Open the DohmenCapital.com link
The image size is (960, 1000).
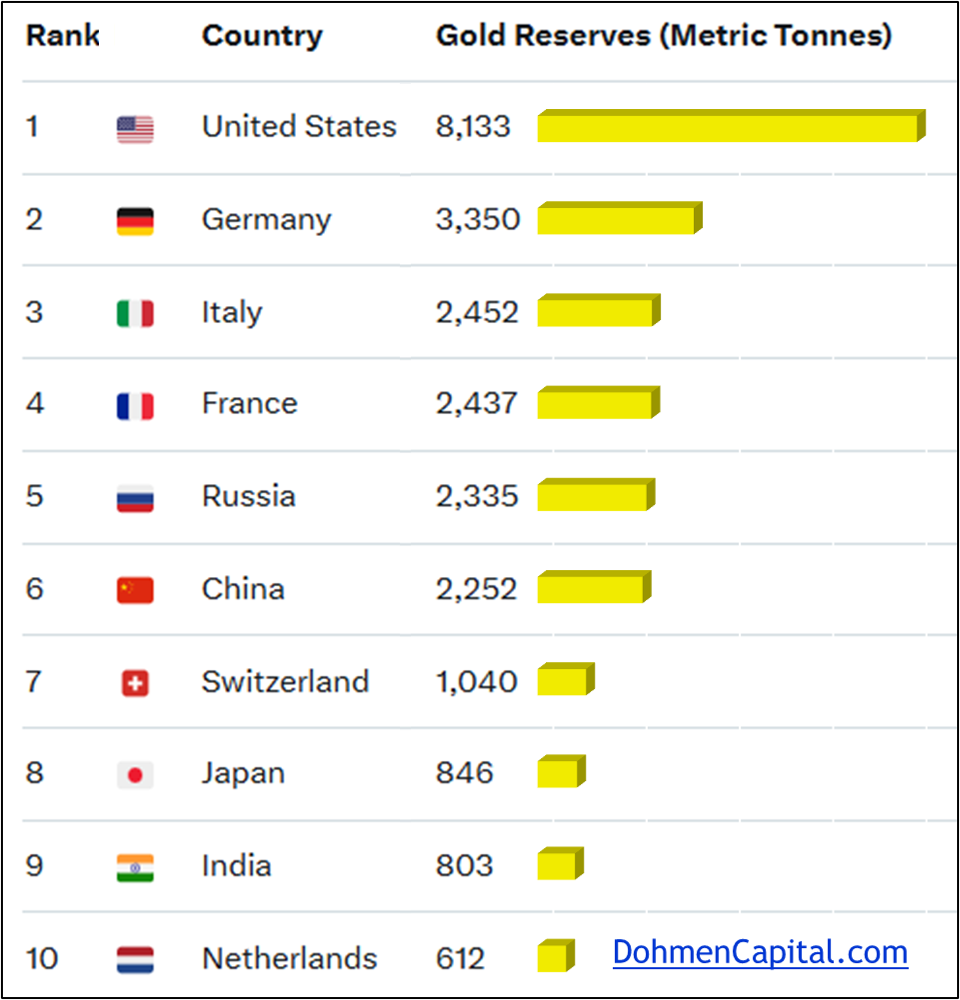tap(760, 952)
